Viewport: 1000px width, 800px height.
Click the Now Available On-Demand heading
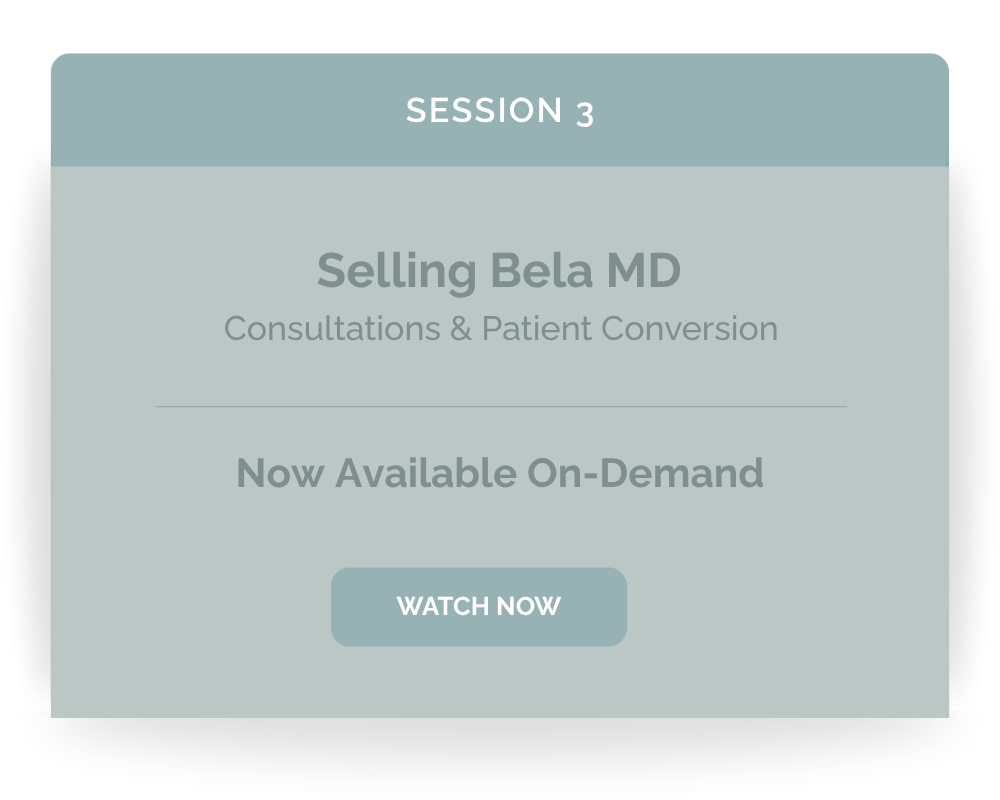tap(499, 473)
